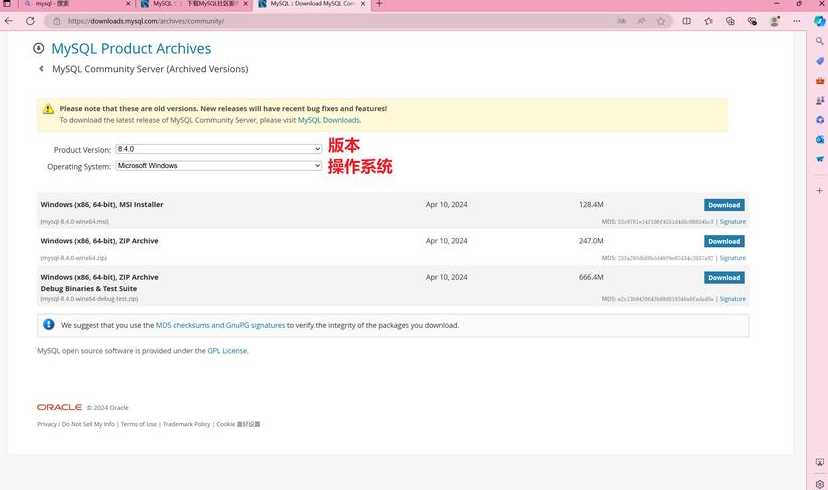828x490 pixels.
Task: Download the 247.0M ZIP Archive
Action: [724, 241]
